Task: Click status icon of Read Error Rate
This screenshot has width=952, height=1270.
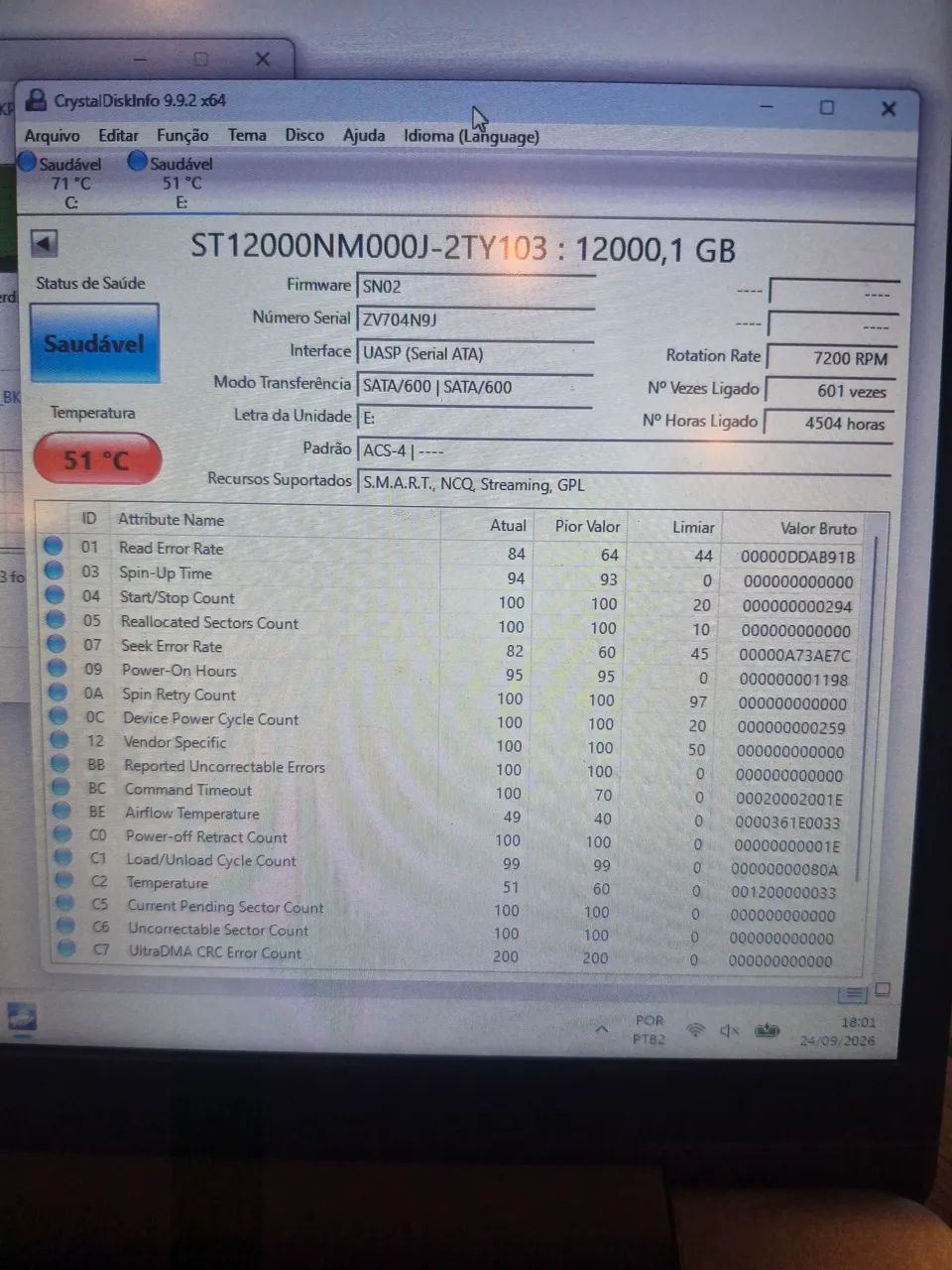Action: (x=54, y=546)
